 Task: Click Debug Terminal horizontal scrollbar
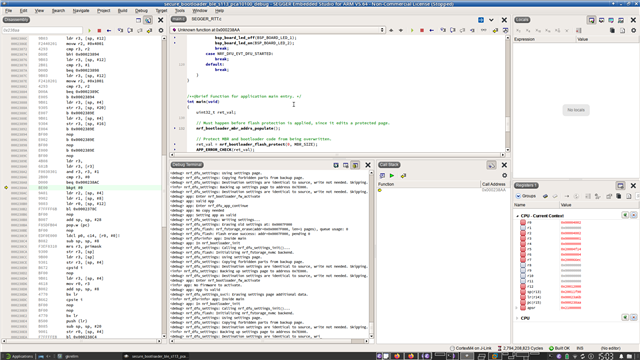pos(269,341)
